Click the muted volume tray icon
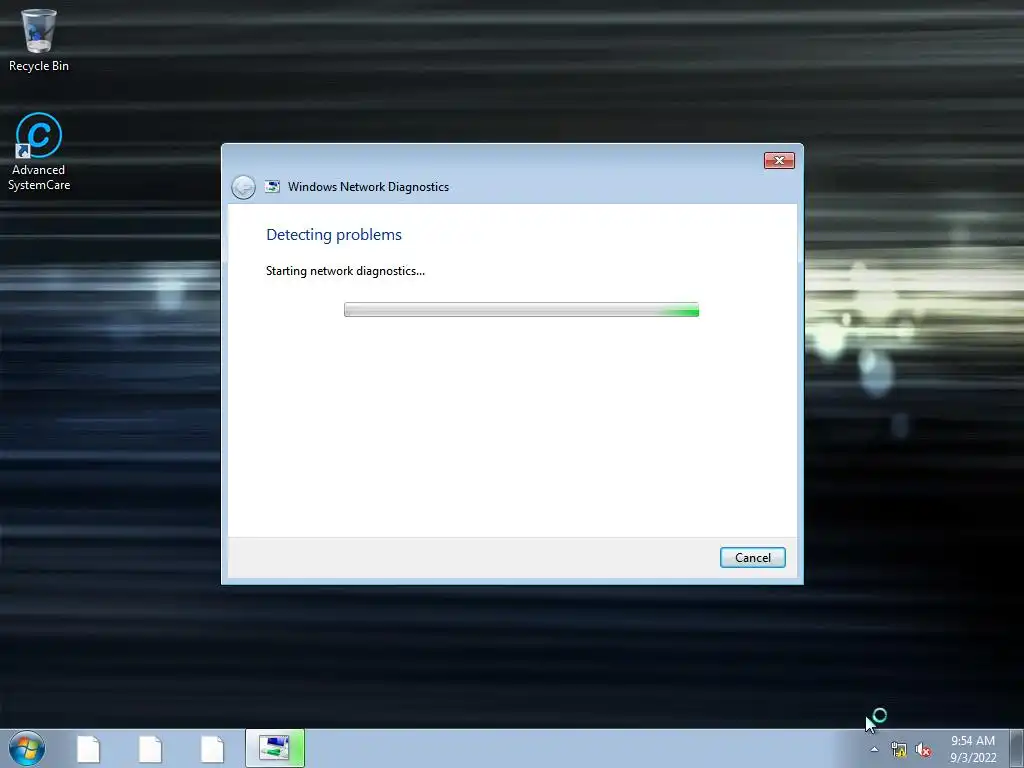Screen dimensions: 1024x768 coord(923,750)
